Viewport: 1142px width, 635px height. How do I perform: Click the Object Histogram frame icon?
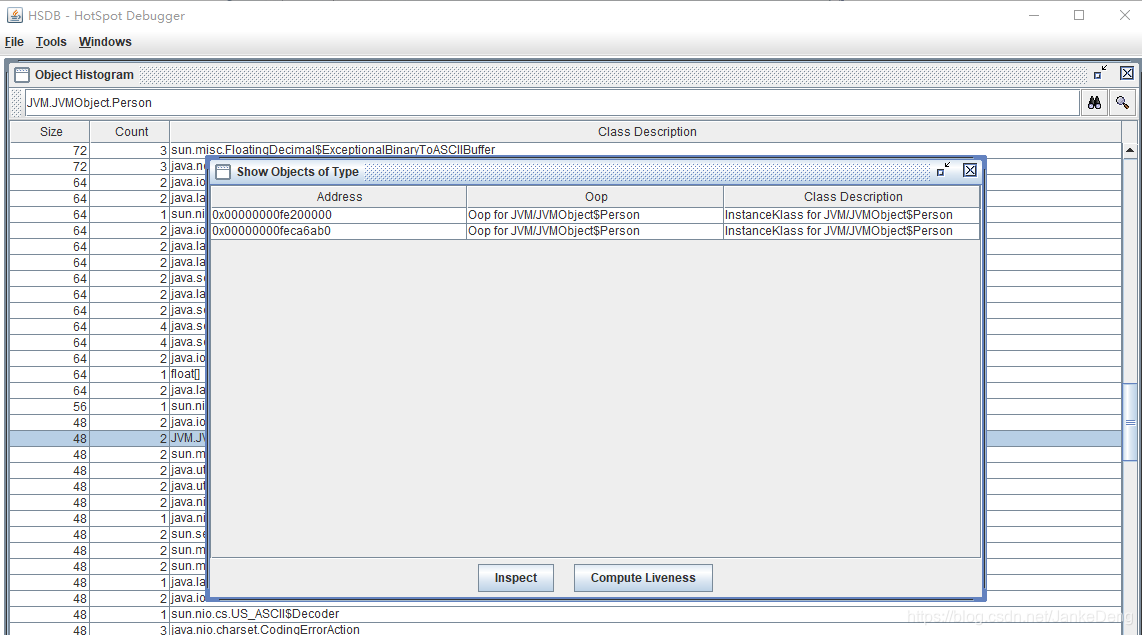22,74
